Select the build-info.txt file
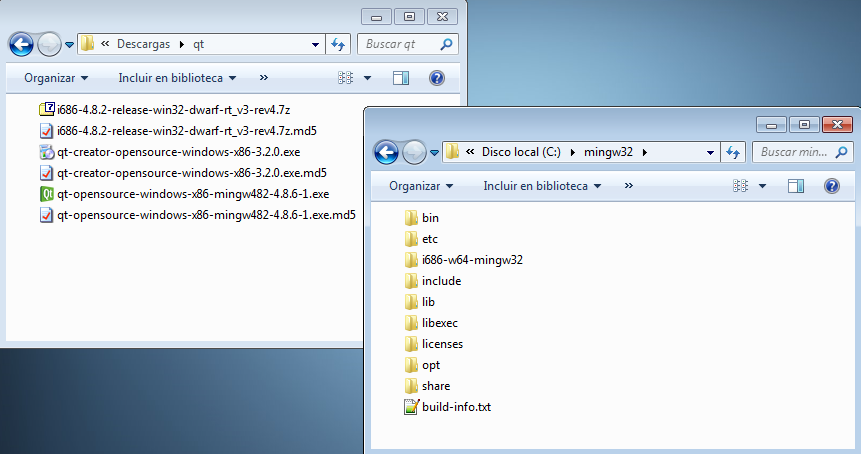This screenshot has height=454, width=861. pyautogui.click(x=448, y=407)
